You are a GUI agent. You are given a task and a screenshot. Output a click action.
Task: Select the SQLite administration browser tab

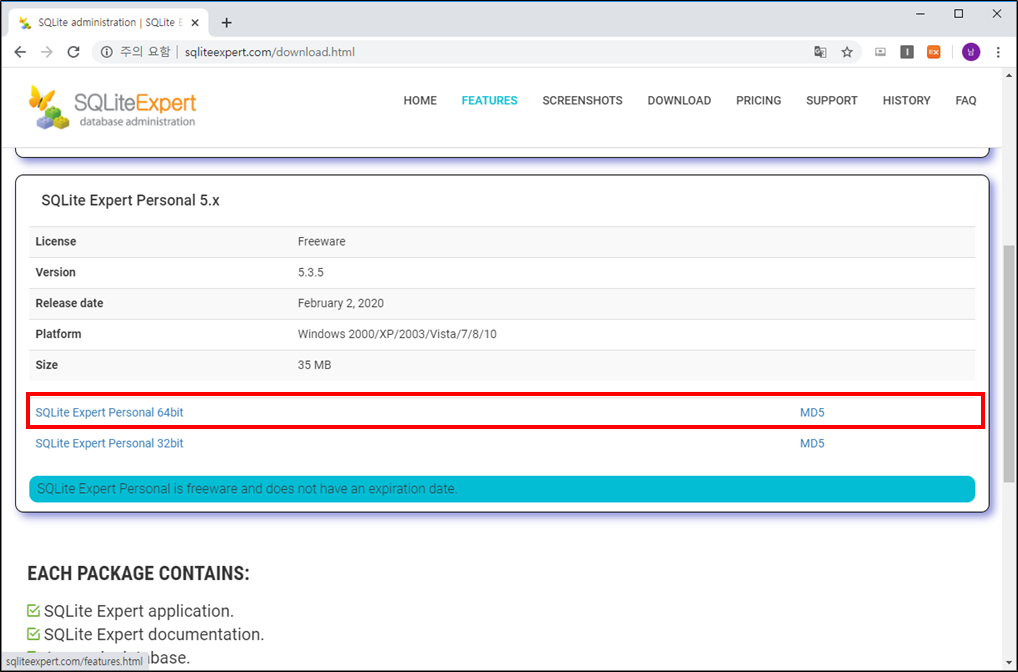point(108,23)
